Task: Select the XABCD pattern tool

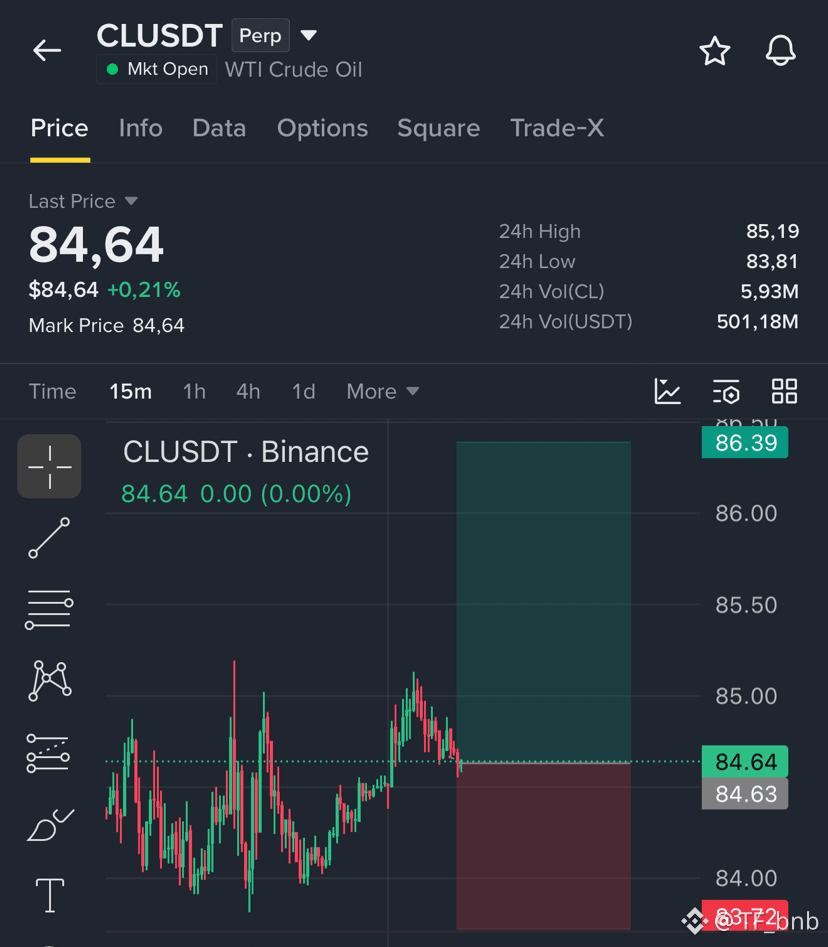Action: (50, 681)
